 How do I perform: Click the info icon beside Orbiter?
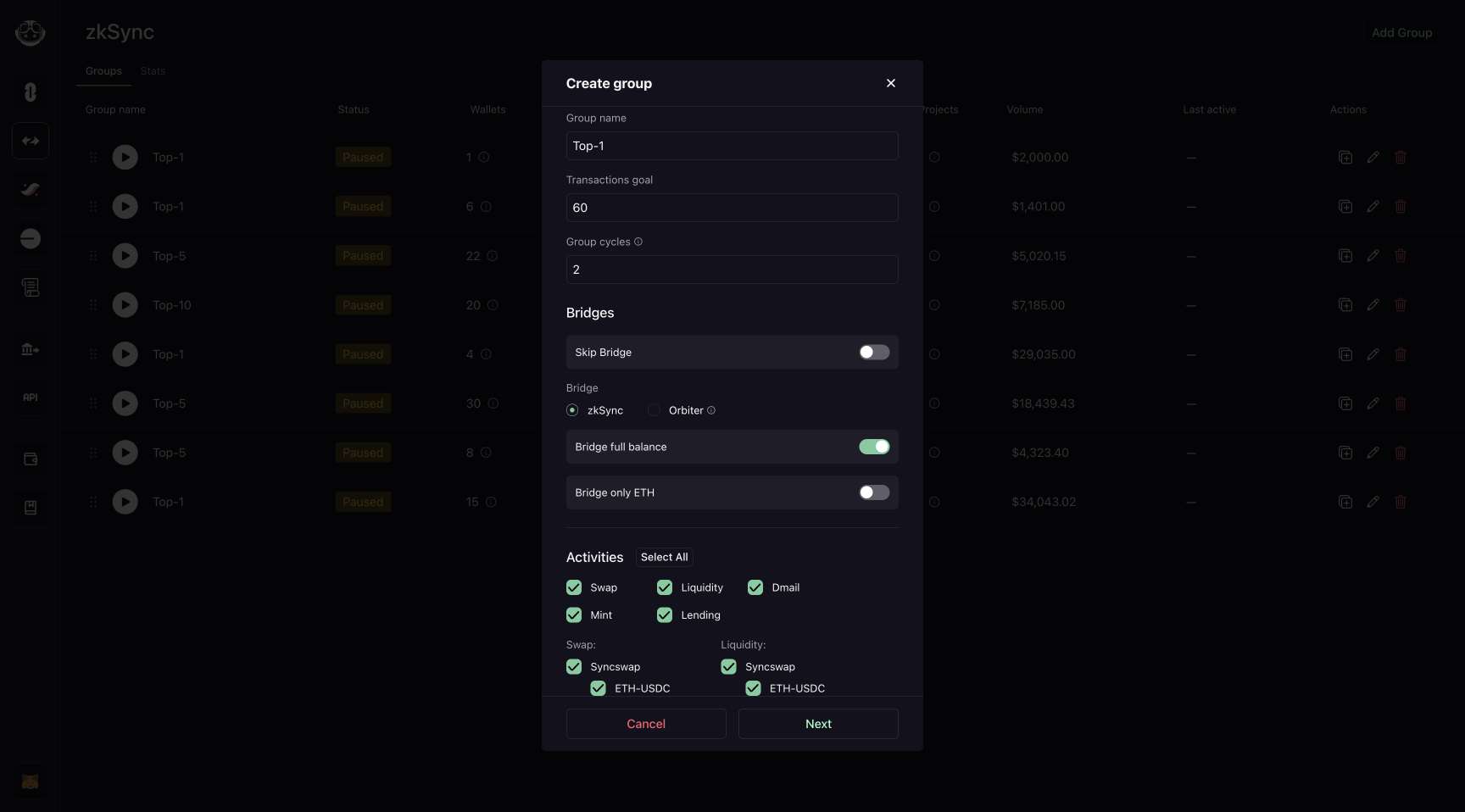pos(711,410)
